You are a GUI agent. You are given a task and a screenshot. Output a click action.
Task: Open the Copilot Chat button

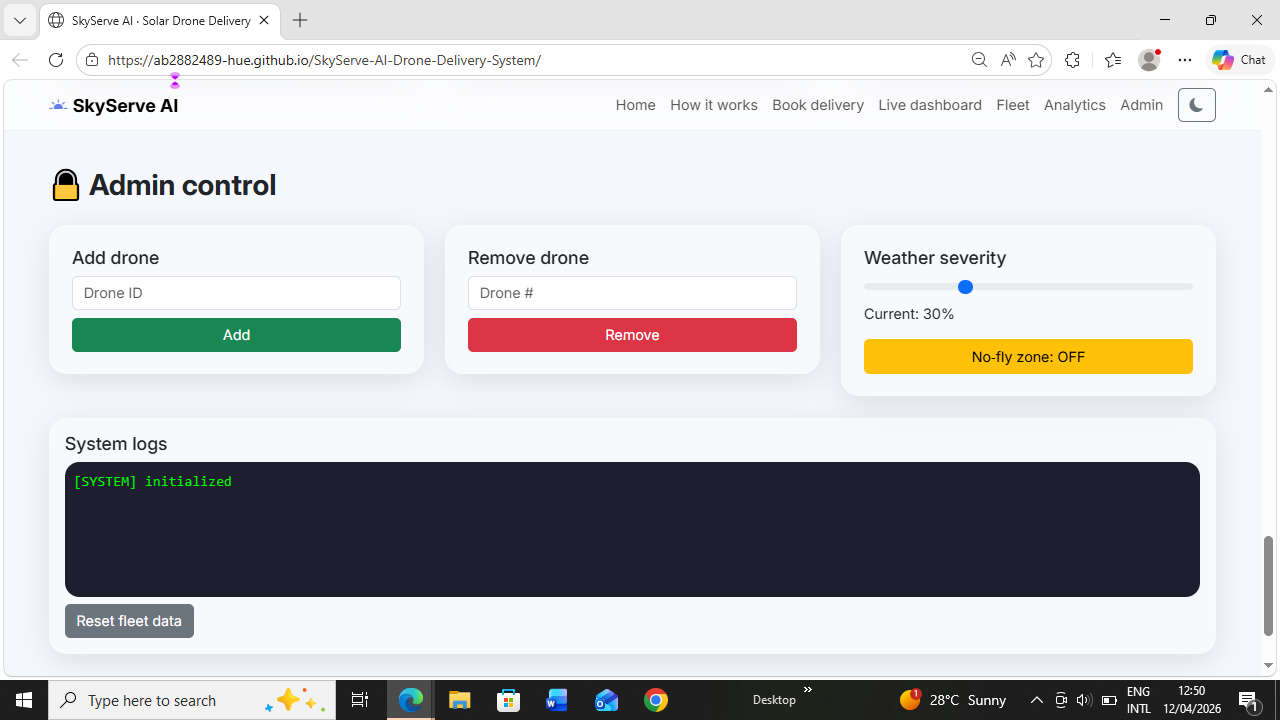pyautogui.click(x=1239, y=60)
